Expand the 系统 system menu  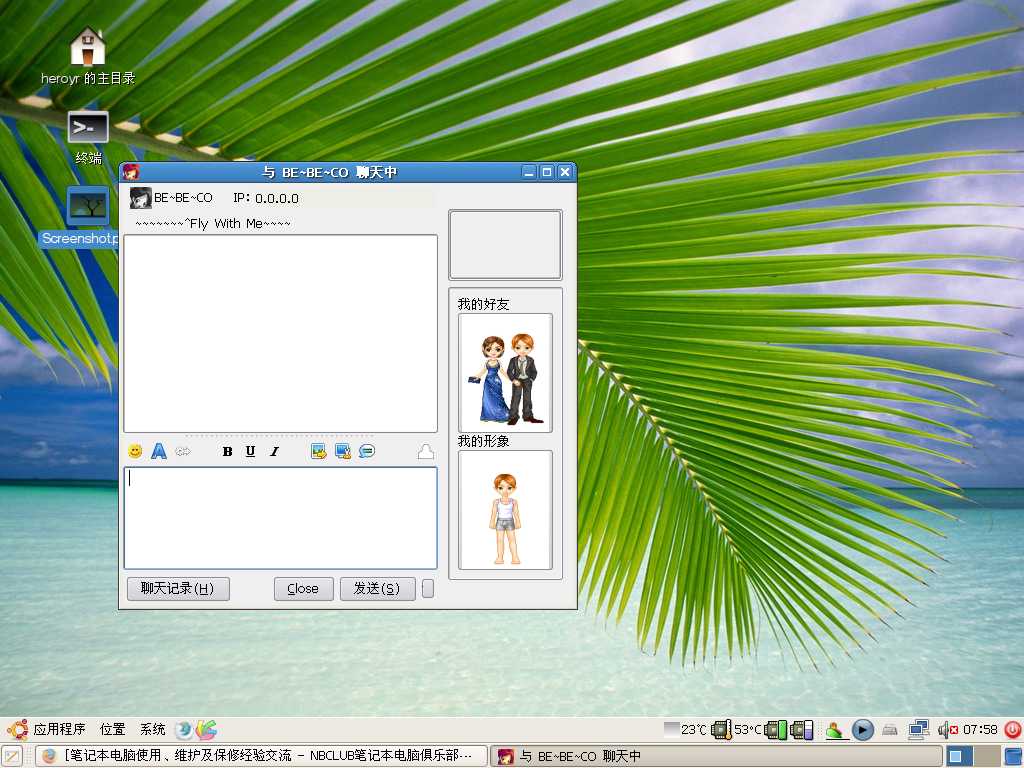153,730
